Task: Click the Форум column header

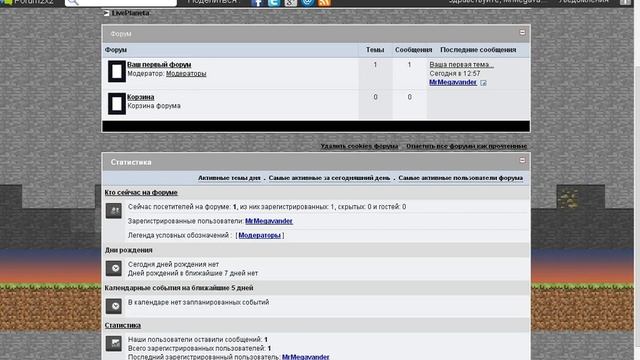Action: 116,50
